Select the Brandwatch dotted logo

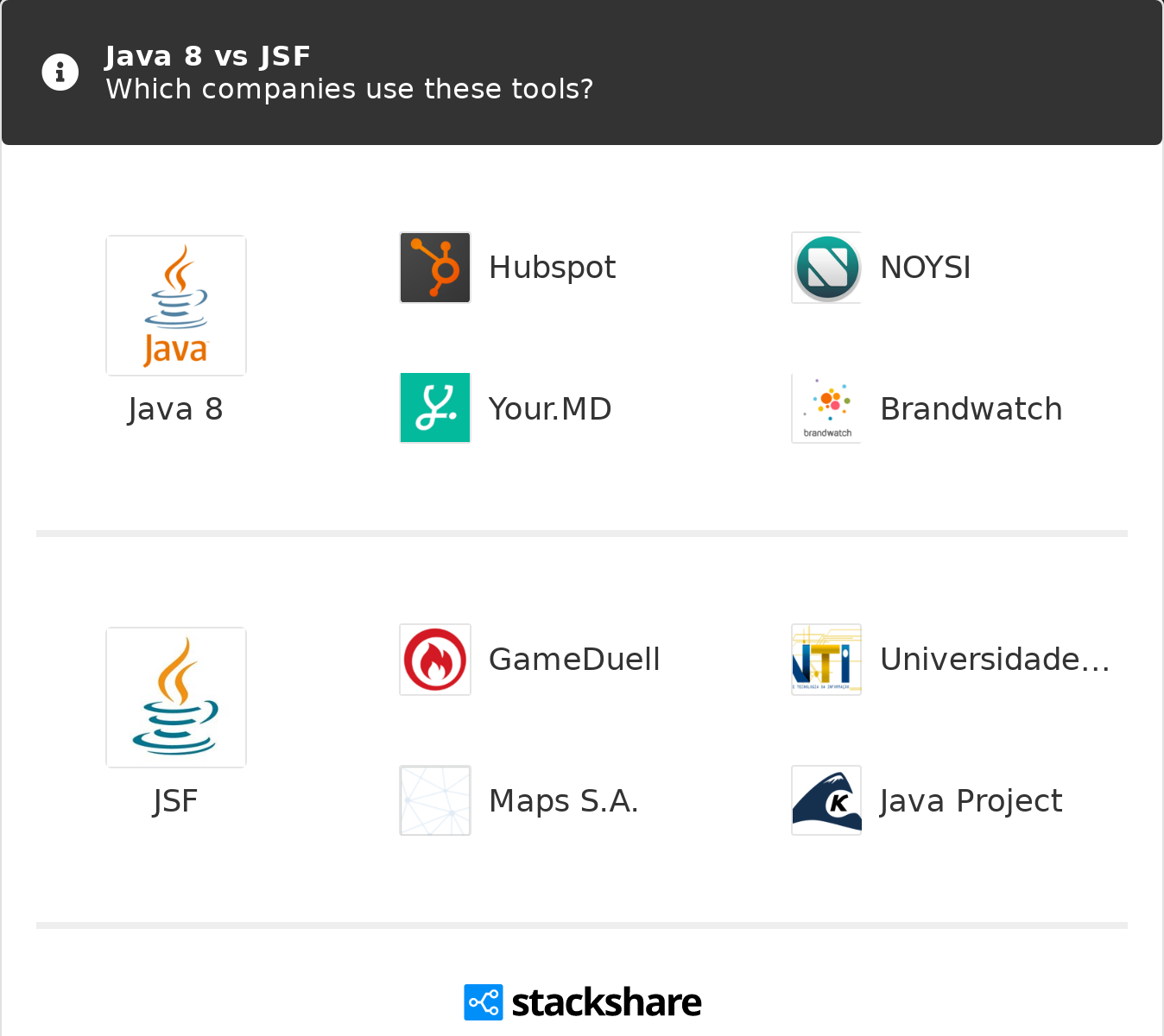(826, 407)
